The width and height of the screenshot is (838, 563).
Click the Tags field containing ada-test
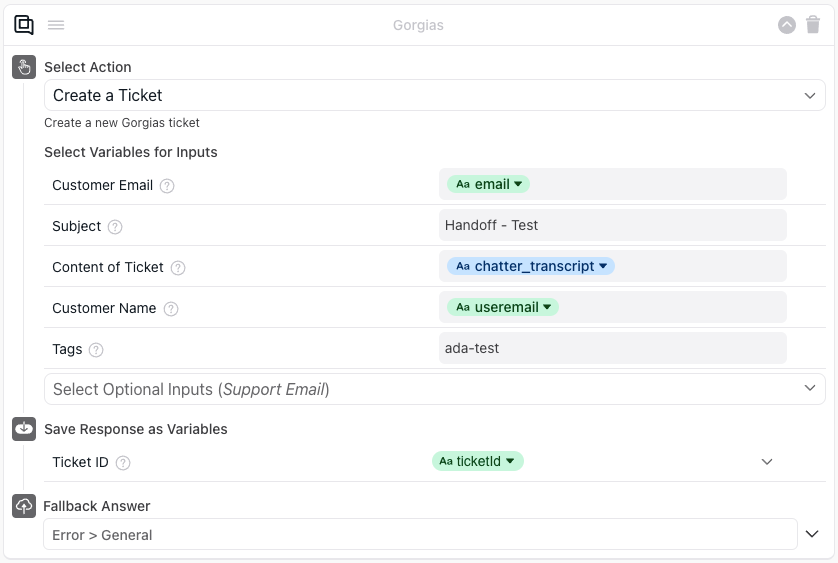pos(612,348)
